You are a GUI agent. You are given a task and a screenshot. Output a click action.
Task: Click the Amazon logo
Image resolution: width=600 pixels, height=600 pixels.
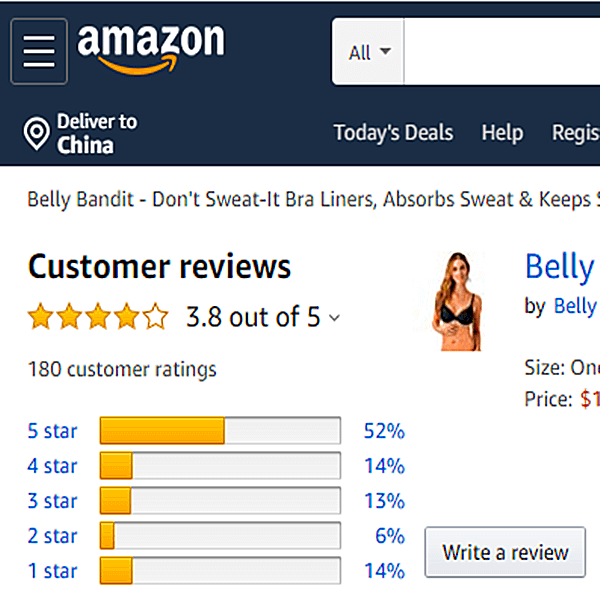pos(151,48)
